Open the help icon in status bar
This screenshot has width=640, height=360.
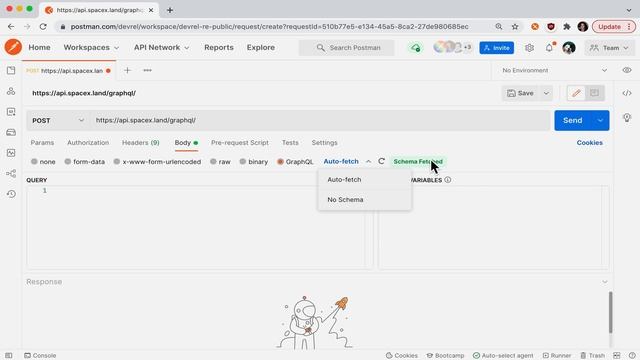pos(632,356)
